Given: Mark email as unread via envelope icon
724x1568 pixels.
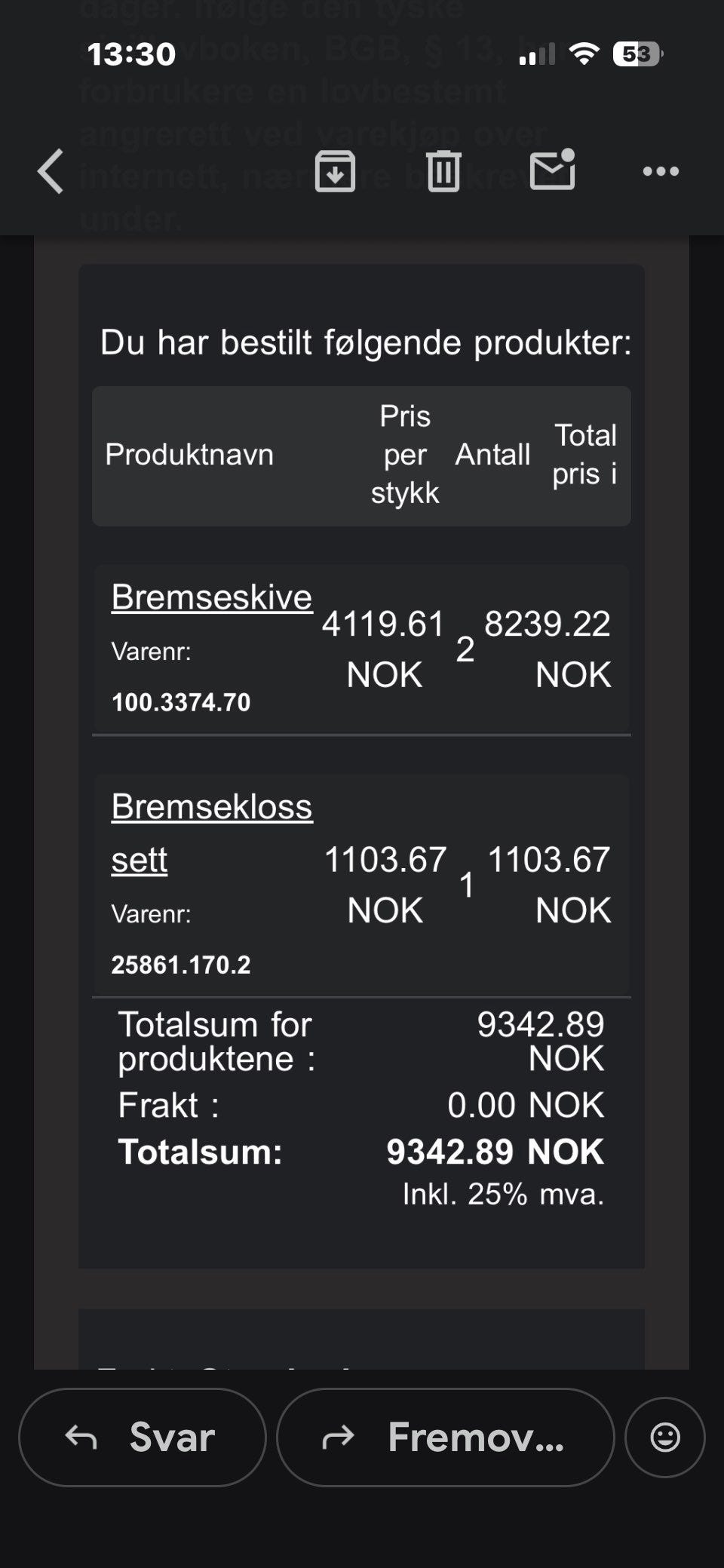Looking at the screenshot, I should pos(553,170).
